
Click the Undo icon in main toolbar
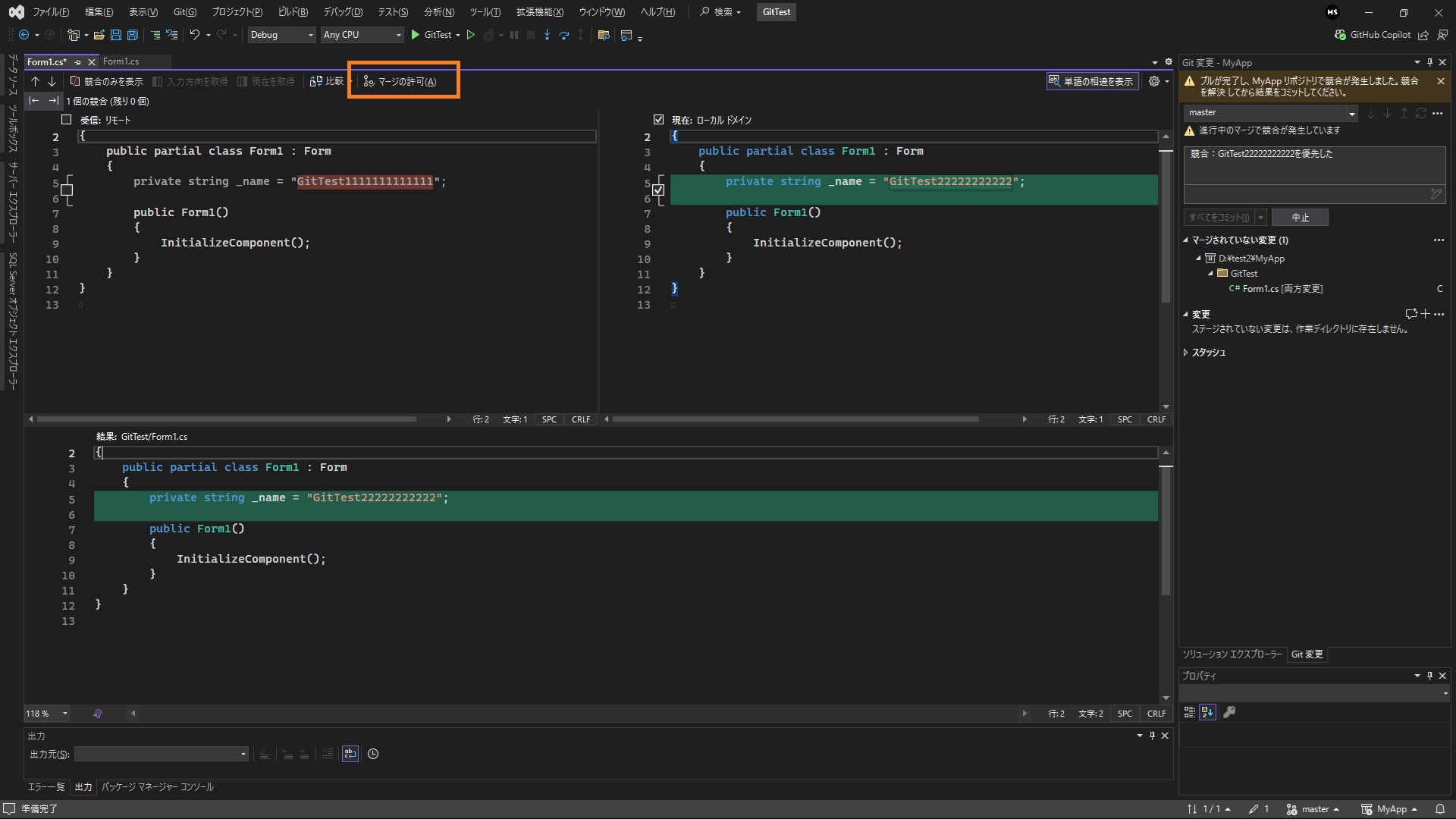(x=194, y=35)
